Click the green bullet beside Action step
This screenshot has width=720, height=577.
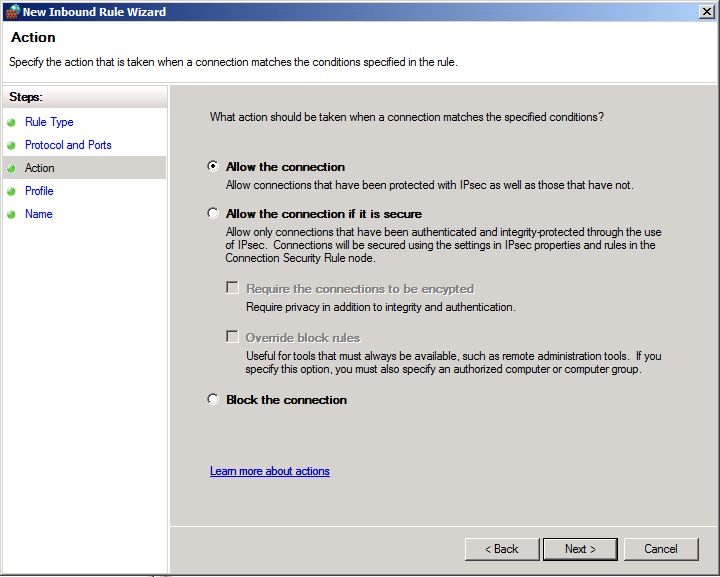[x=12, y=168]
